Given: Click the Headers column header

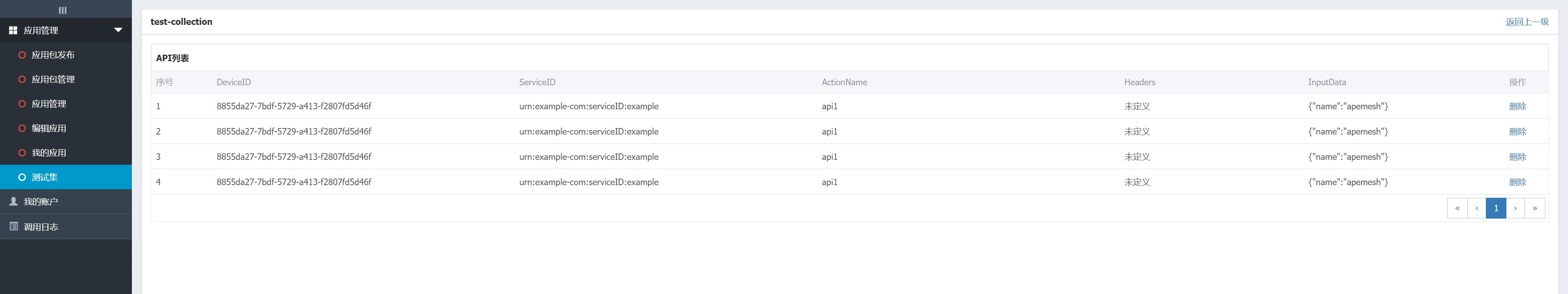Looking at the screenshot, I should [x=1140, y=82].
